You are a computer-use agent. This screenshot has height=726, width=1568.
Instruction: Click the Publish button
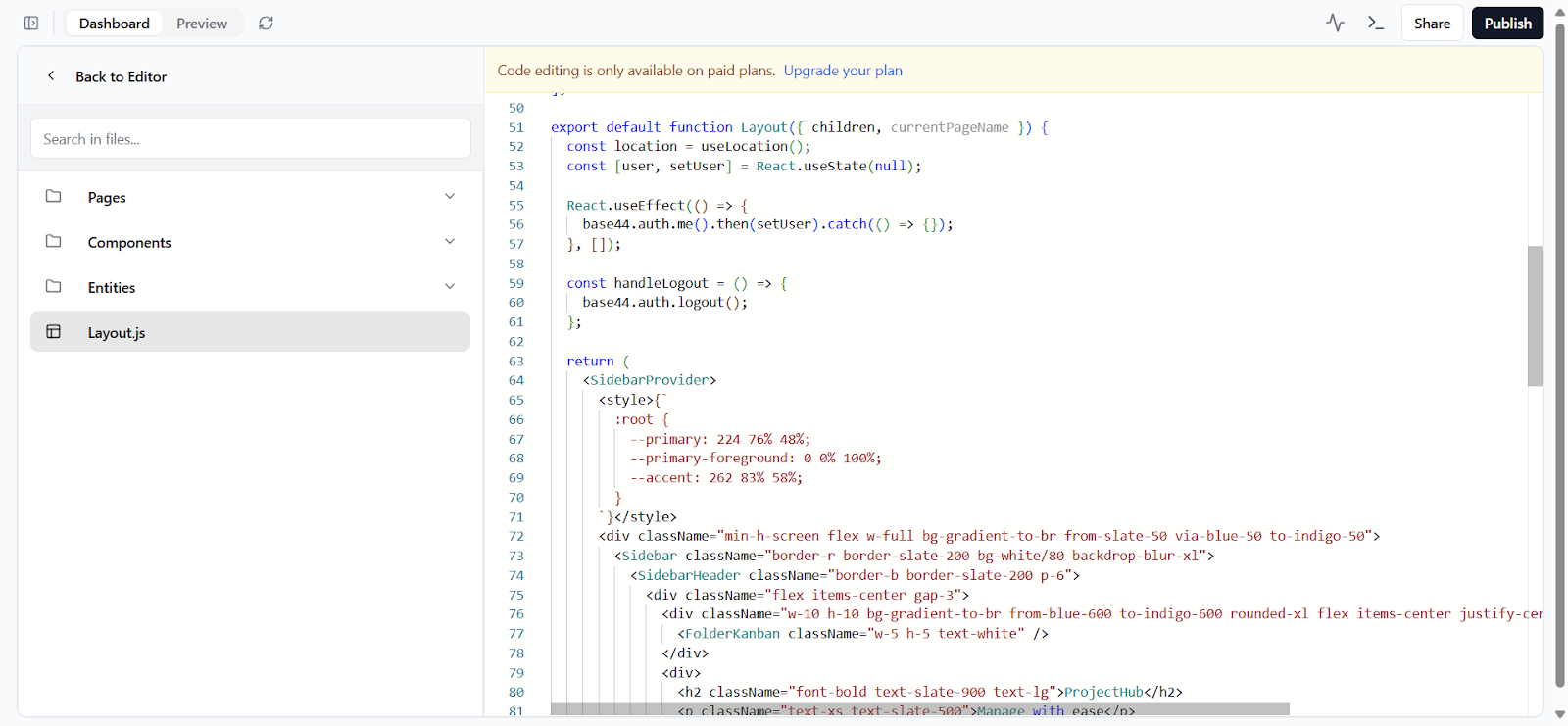pyautogui.click(x=1507, y=24)
